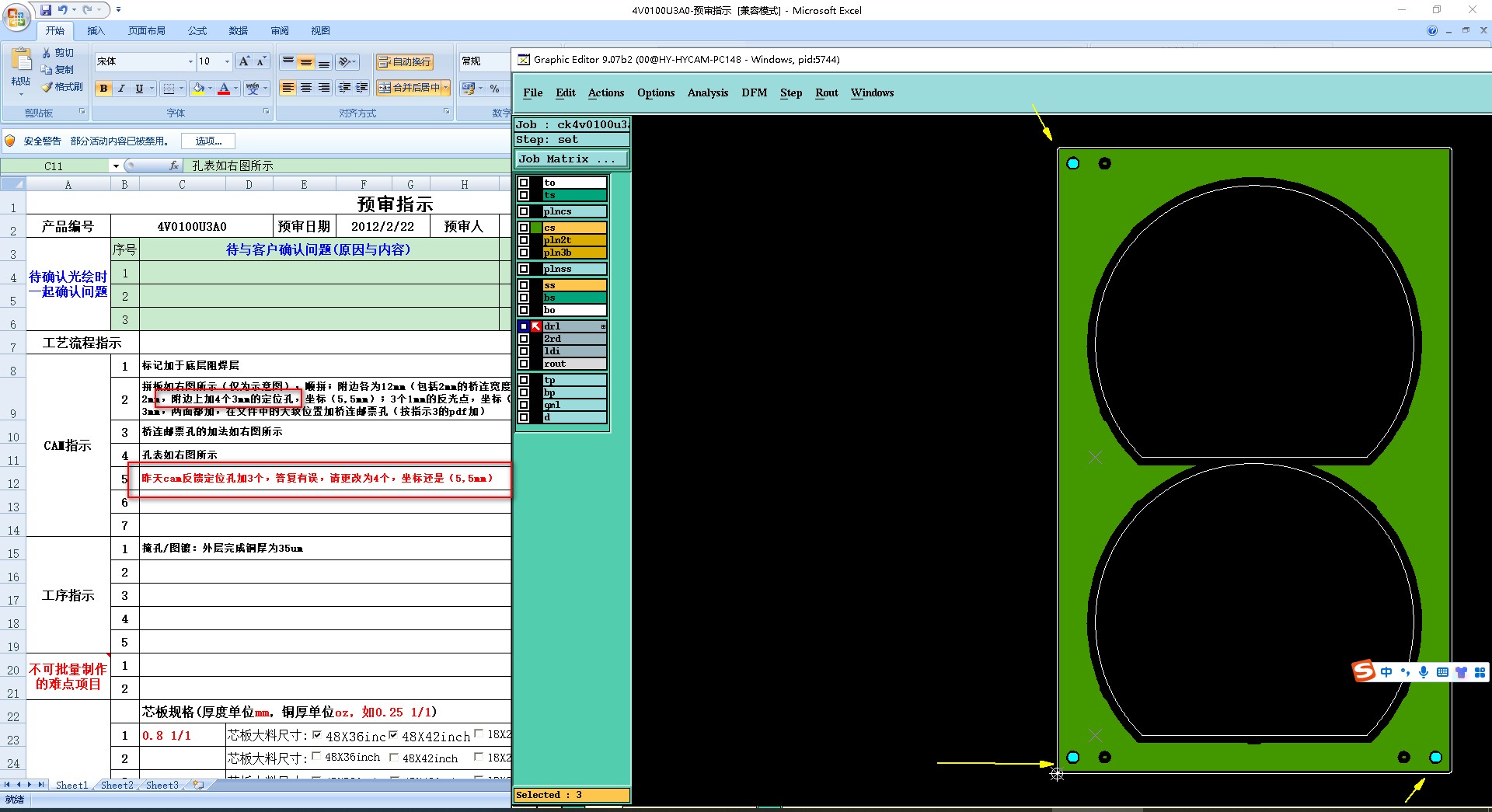Click the 自动换行 wrap text button

404,61
